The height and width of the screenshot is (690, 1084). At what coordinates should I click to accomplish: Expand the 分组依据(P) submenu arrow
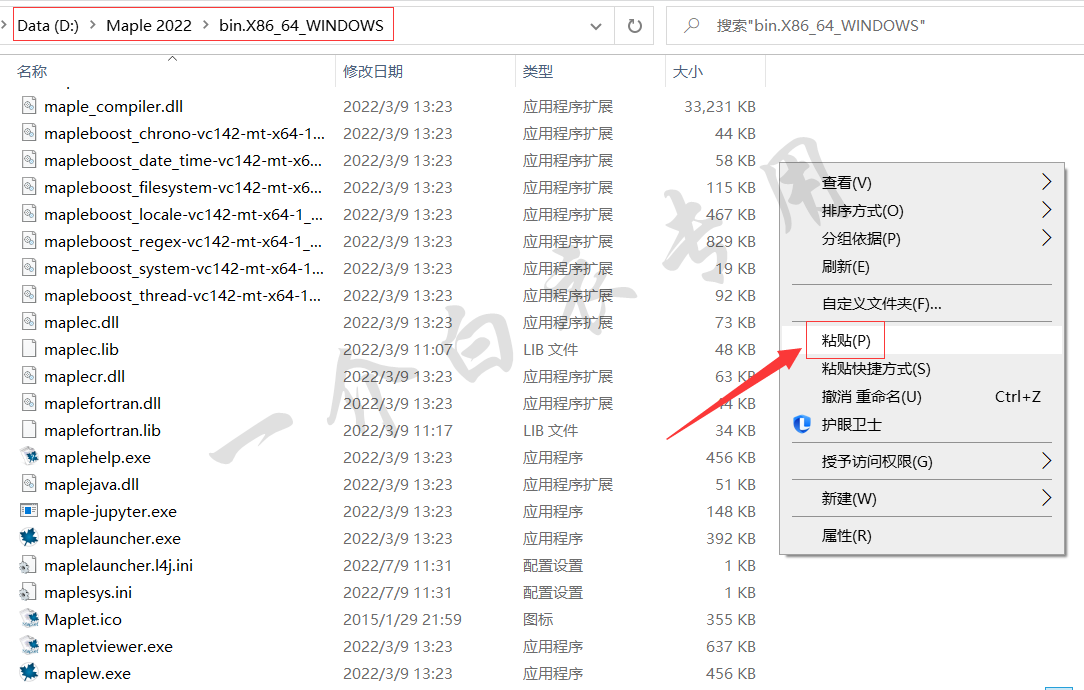coord(1047,238)
